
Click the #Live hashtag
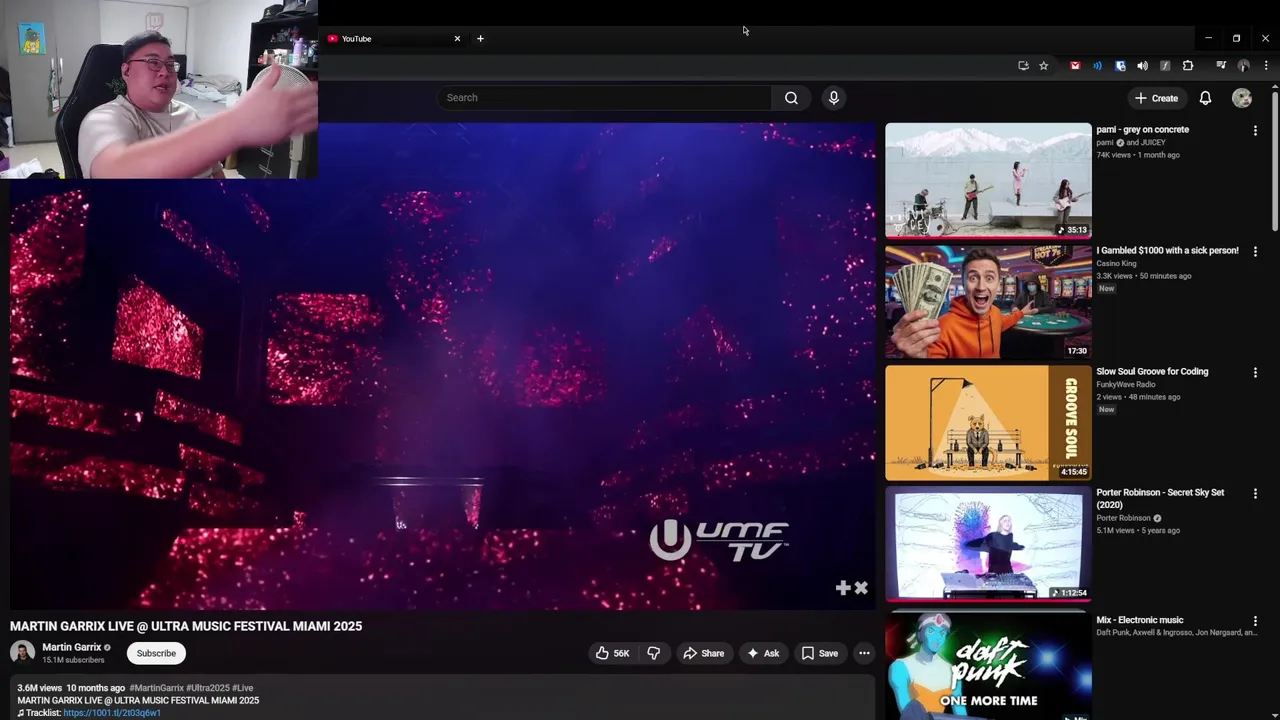click(x=242, y=688)
